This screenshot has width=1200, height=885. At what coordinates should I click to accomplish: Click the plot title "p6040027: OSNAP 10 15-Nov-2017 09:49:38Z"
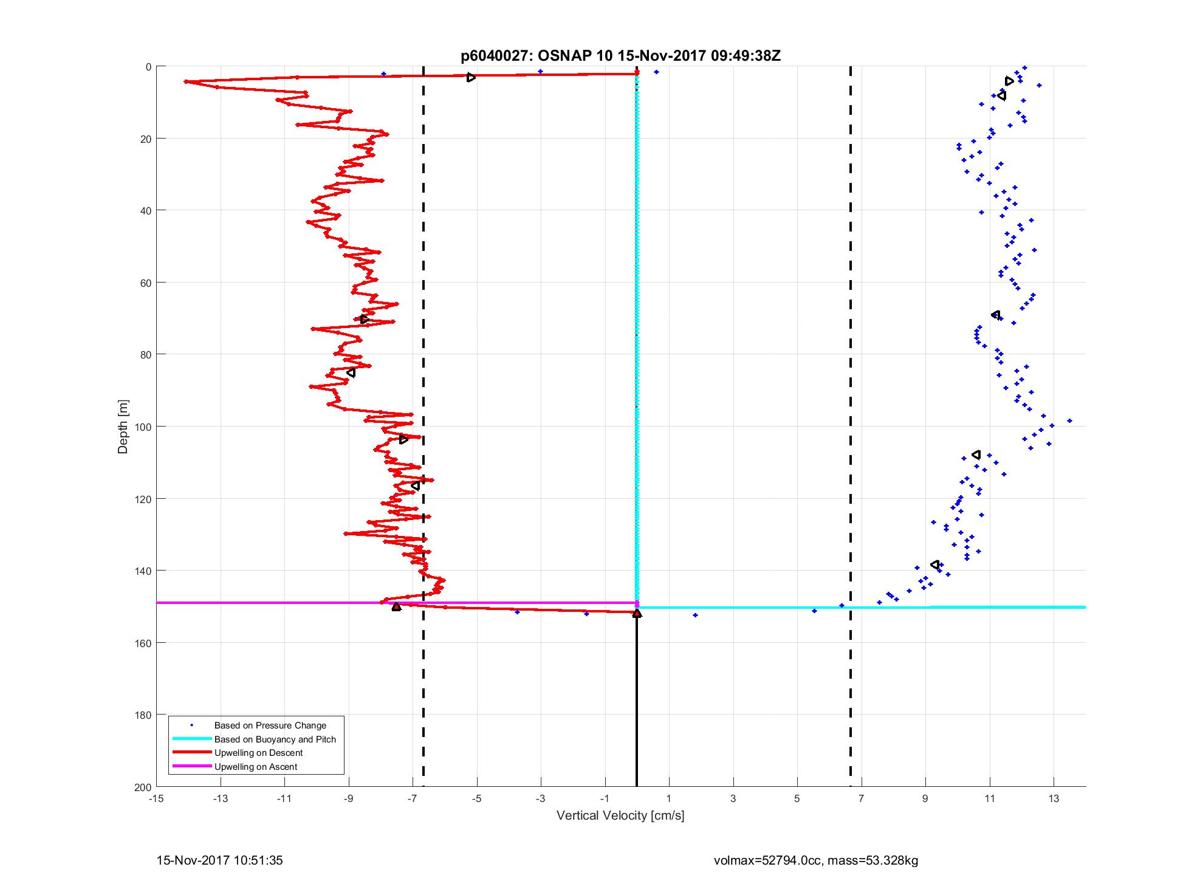[620, 56]
